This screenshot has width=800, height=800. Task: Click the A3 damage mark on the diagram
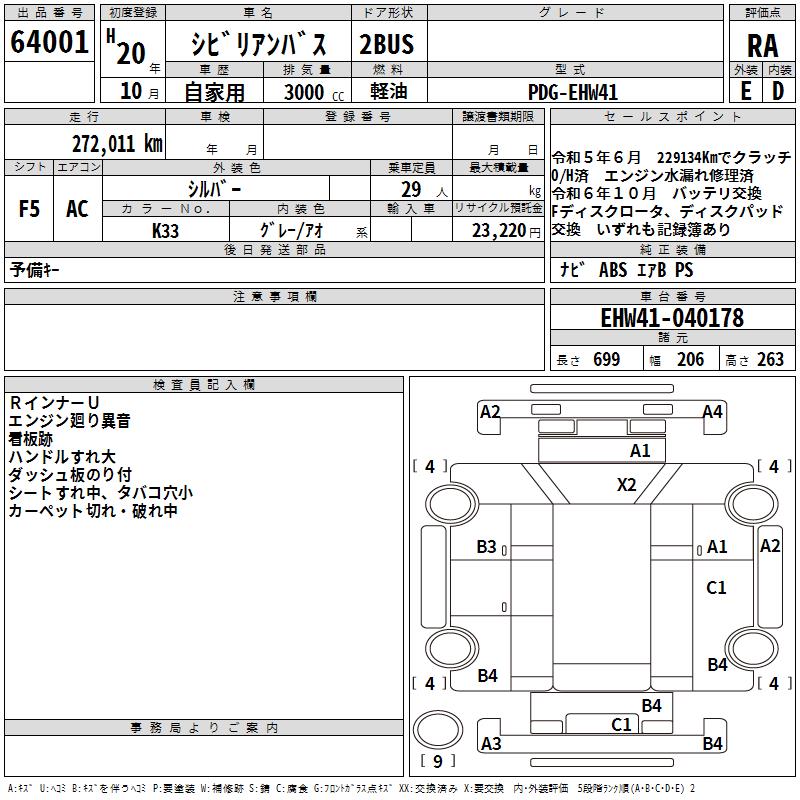coord(491,743)
